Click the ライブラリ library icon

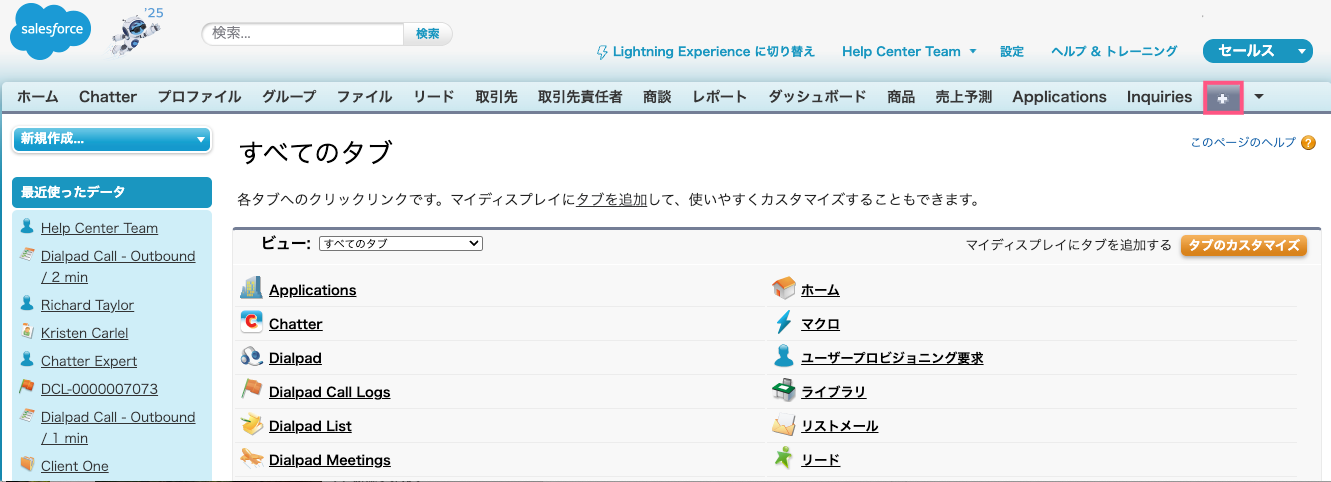click(784, 391)
